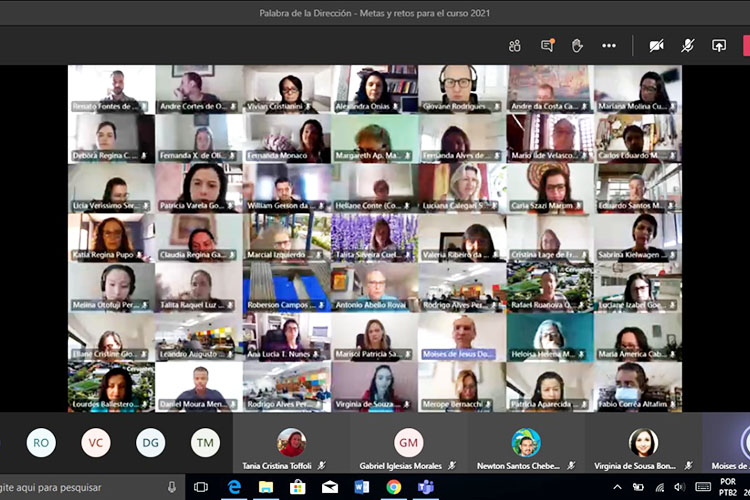Open the meeting chat
750x500 pixels.
[x=547, y=46]
